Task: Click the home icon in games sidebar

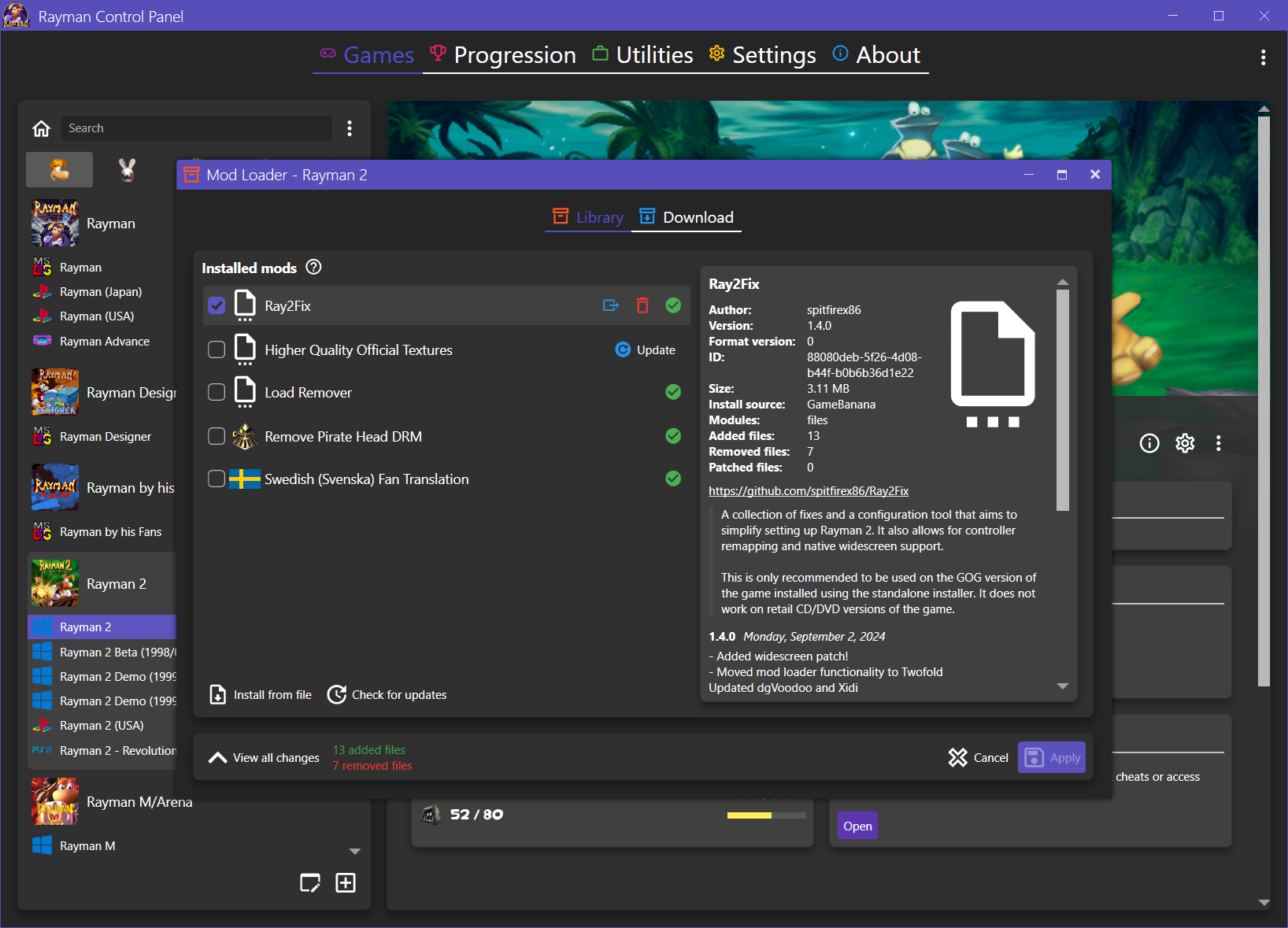Action: [41, 128]
